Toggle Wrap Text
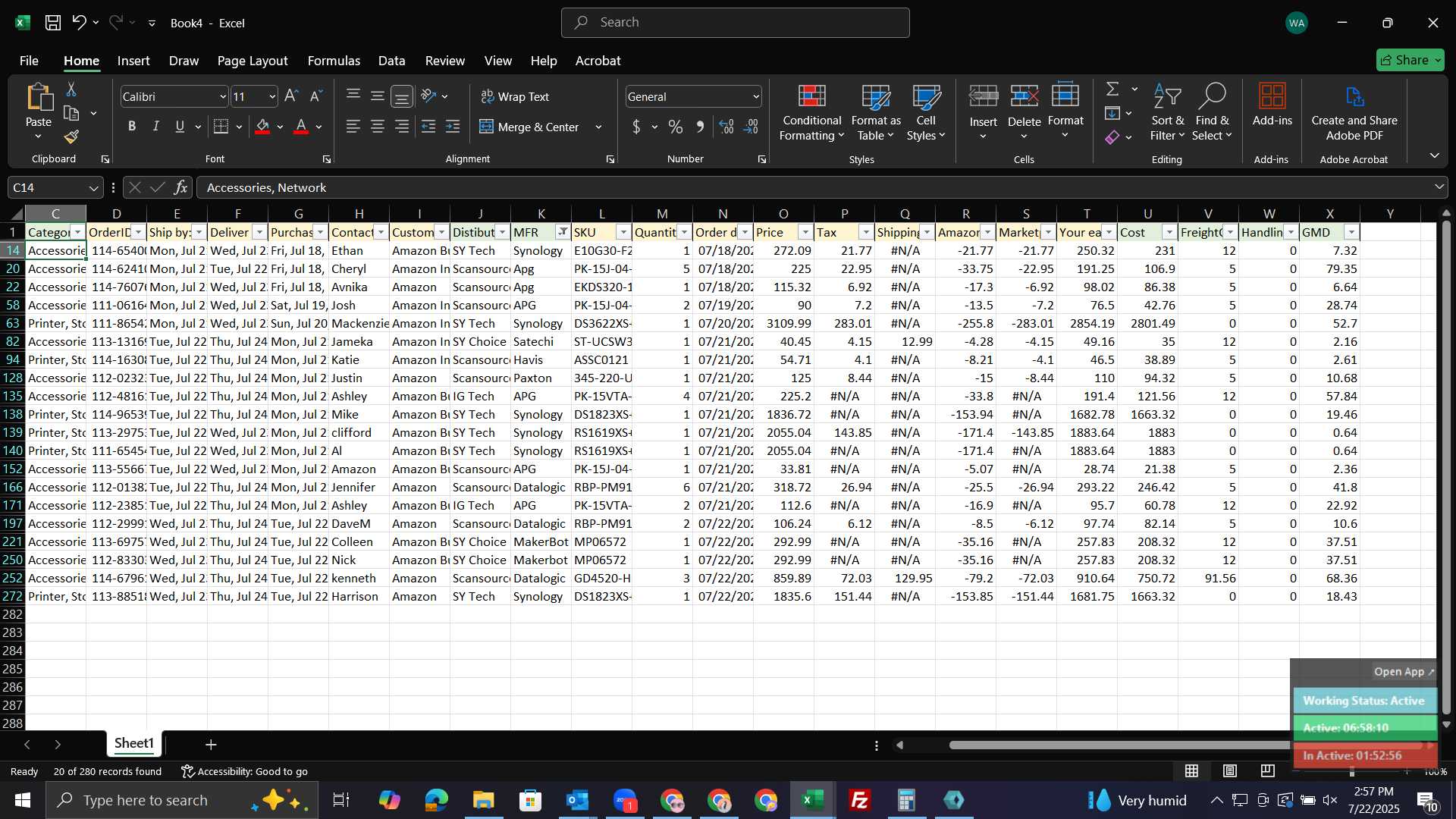The height and width of the screenshot is (819, 1456). pos(515,96)
